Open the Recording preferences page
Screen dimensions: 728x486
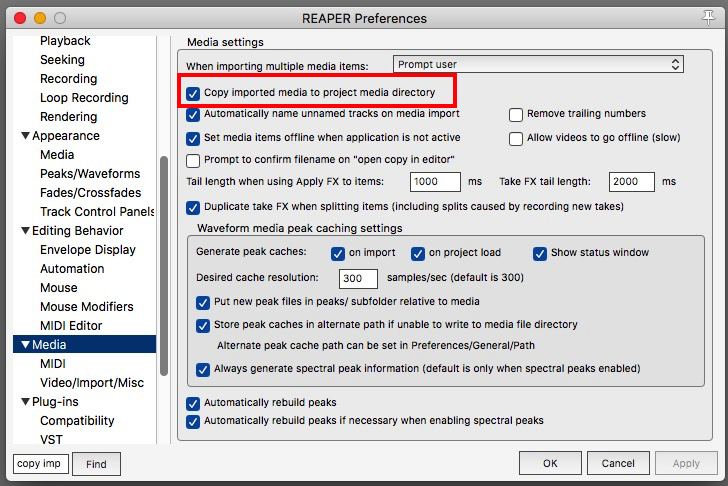[x=69, y=79]
